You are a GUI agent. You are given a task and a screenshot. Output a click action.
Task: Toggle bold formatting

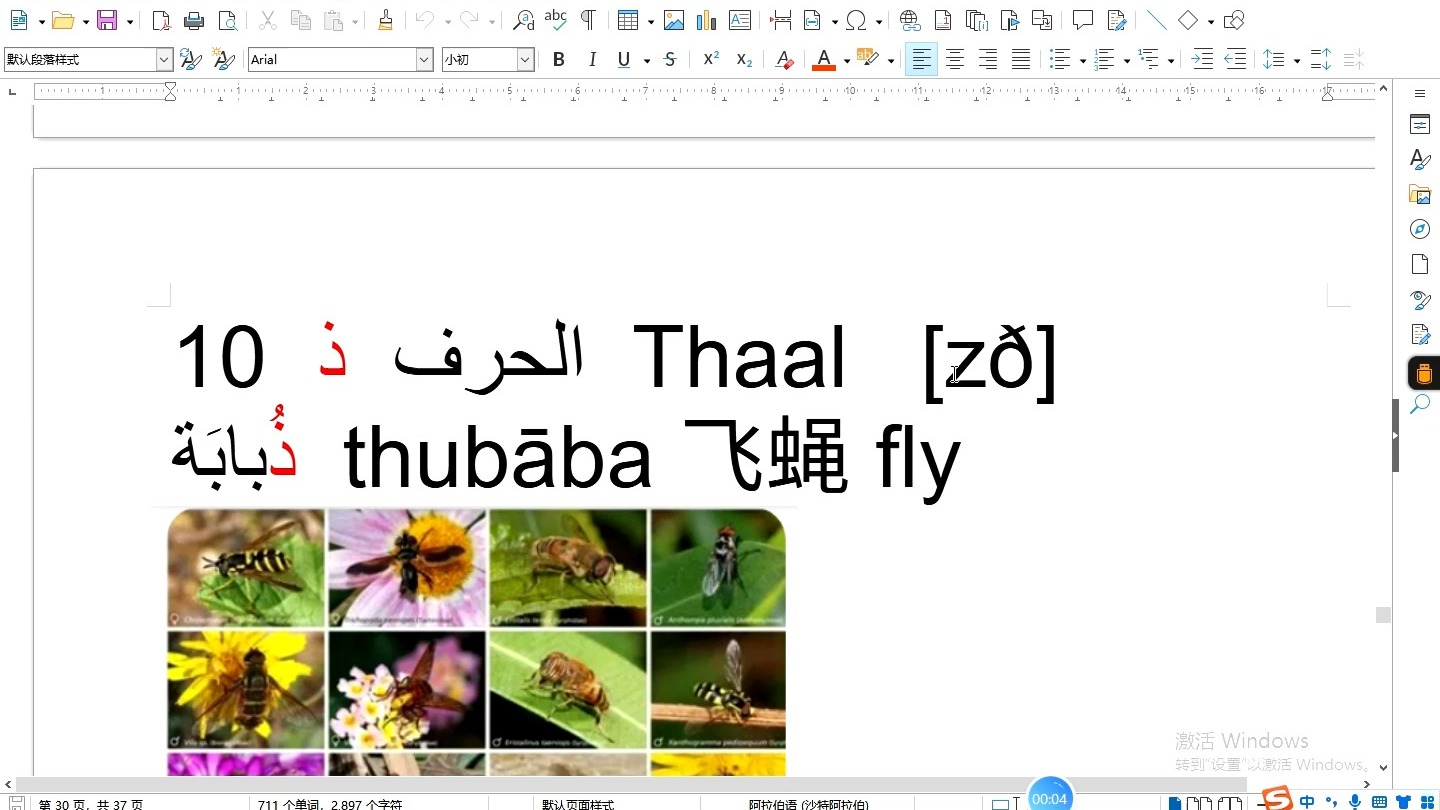(559, 60)
